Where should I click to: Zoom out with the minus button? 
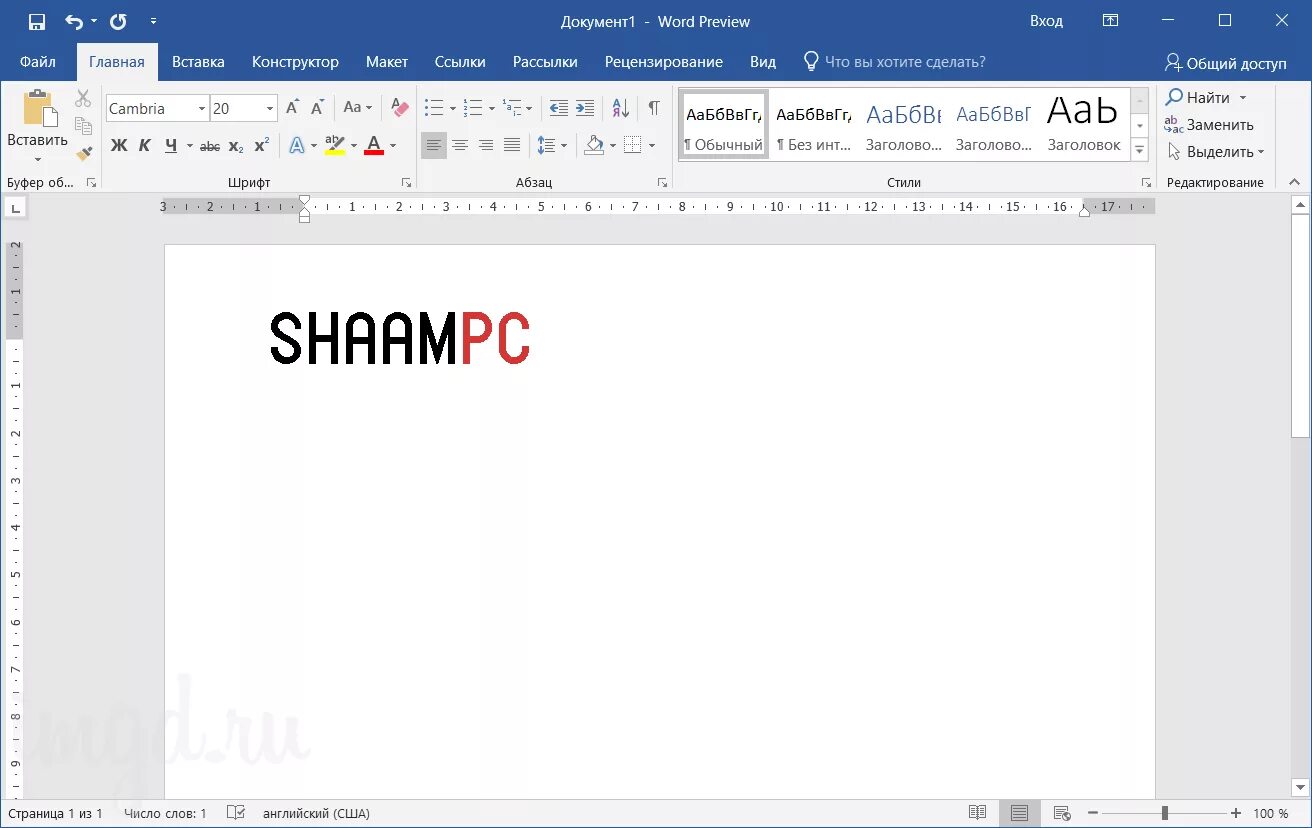(x=1093, y=813)
